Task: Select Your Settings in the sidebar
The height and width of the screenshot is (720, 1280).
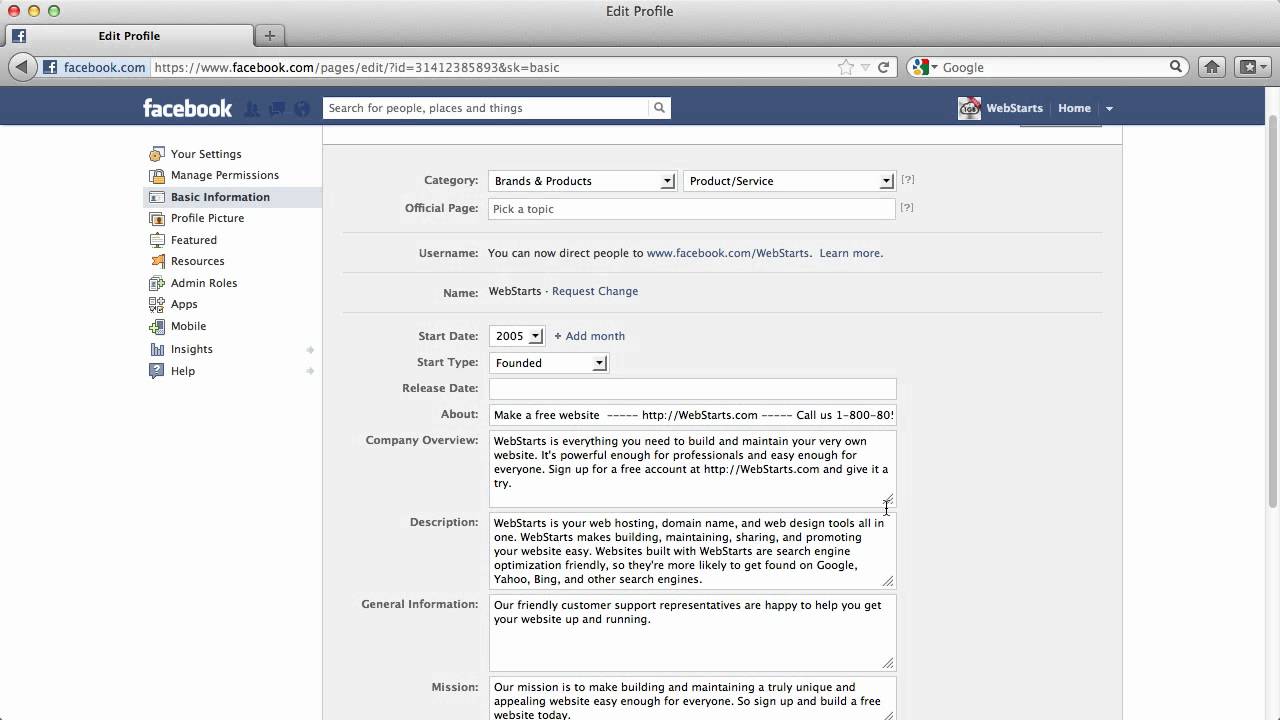Action: [206, 154]
